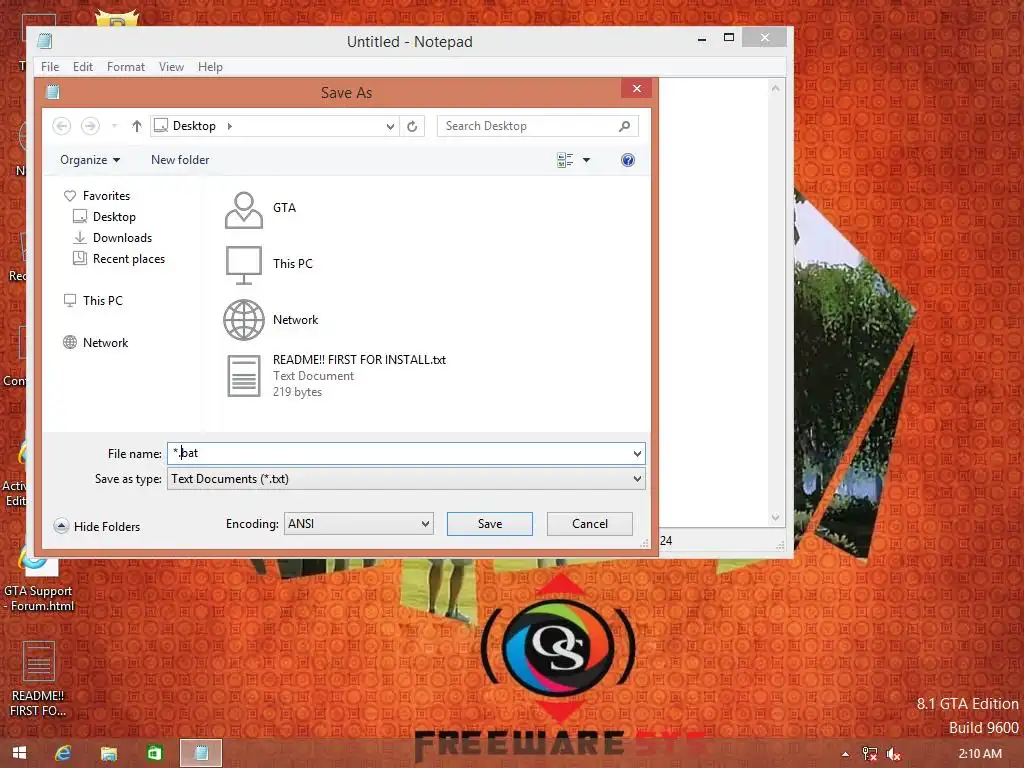Select Network in navigation pane

(x=96, y=343)
